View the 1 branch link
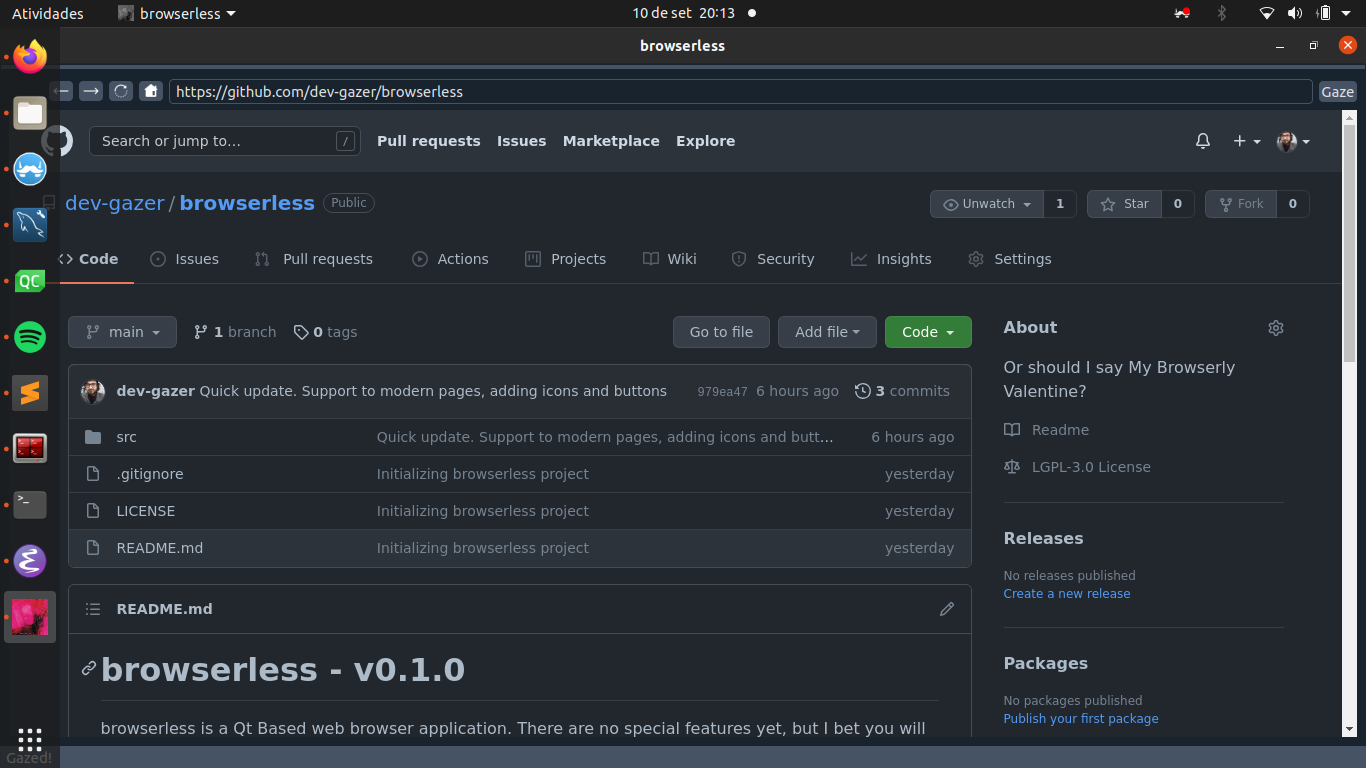Image resolution: width=1366 pixels, height=768 pixels. [235, 332]
